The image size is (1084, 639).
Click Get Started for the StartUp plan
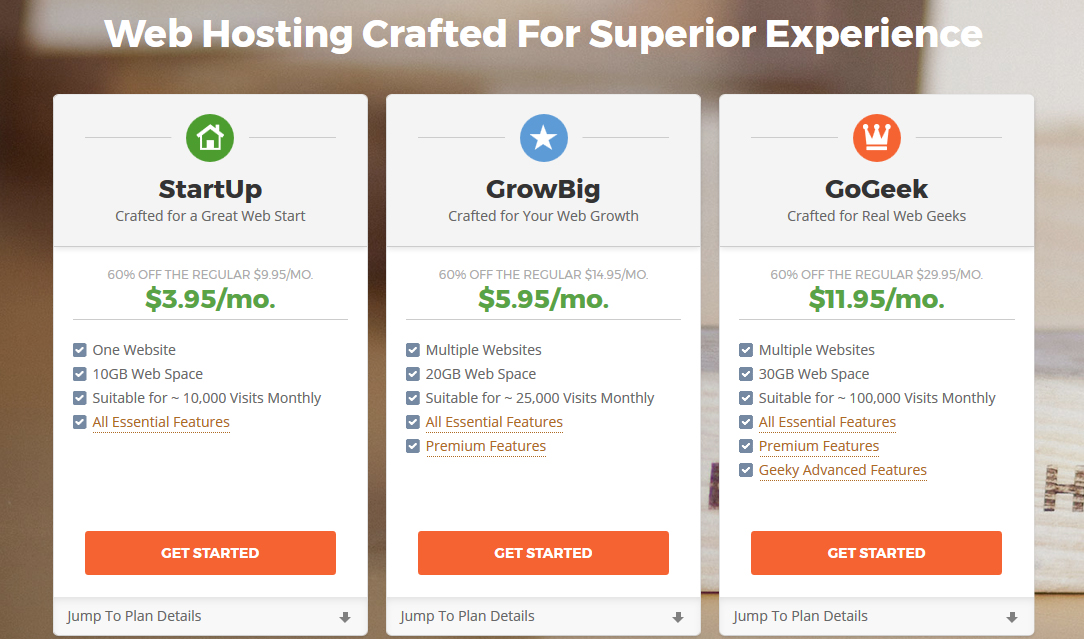click(x=210, y=553)
